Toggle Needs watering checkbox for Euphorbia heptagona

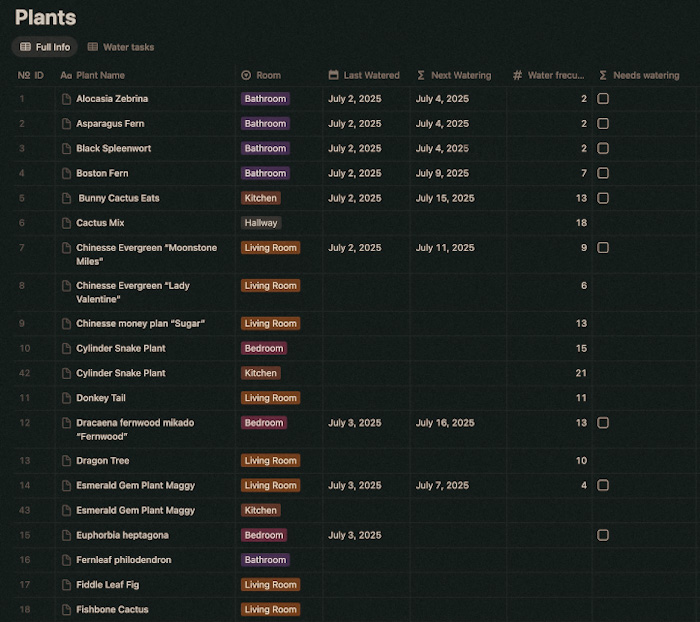pos(603,535)
